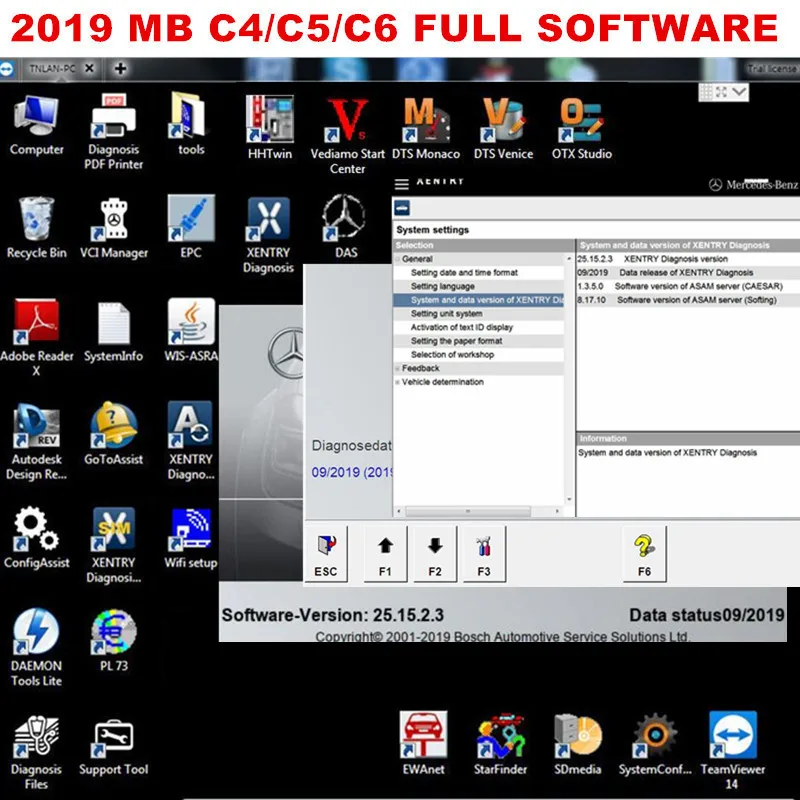Expand the Feedback tree node
The image size is (800, 800).
coord(398,368)
